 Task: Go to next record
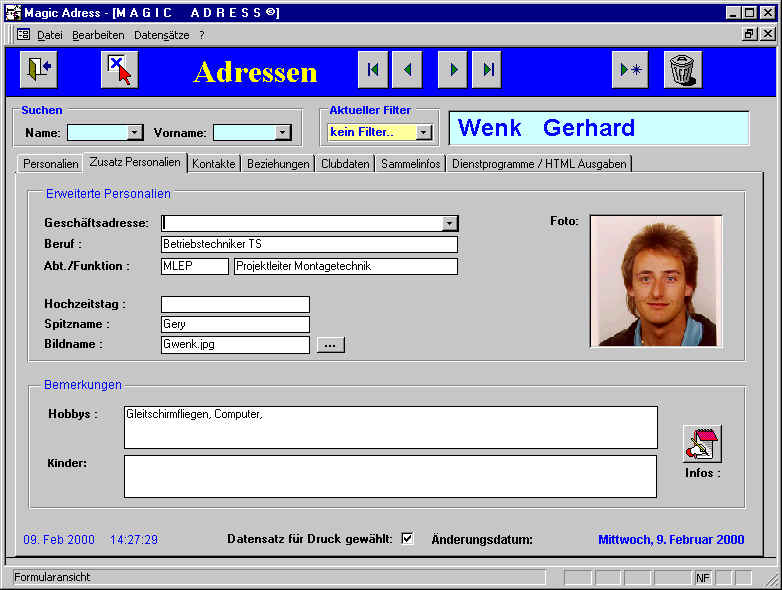click(454, 70)
